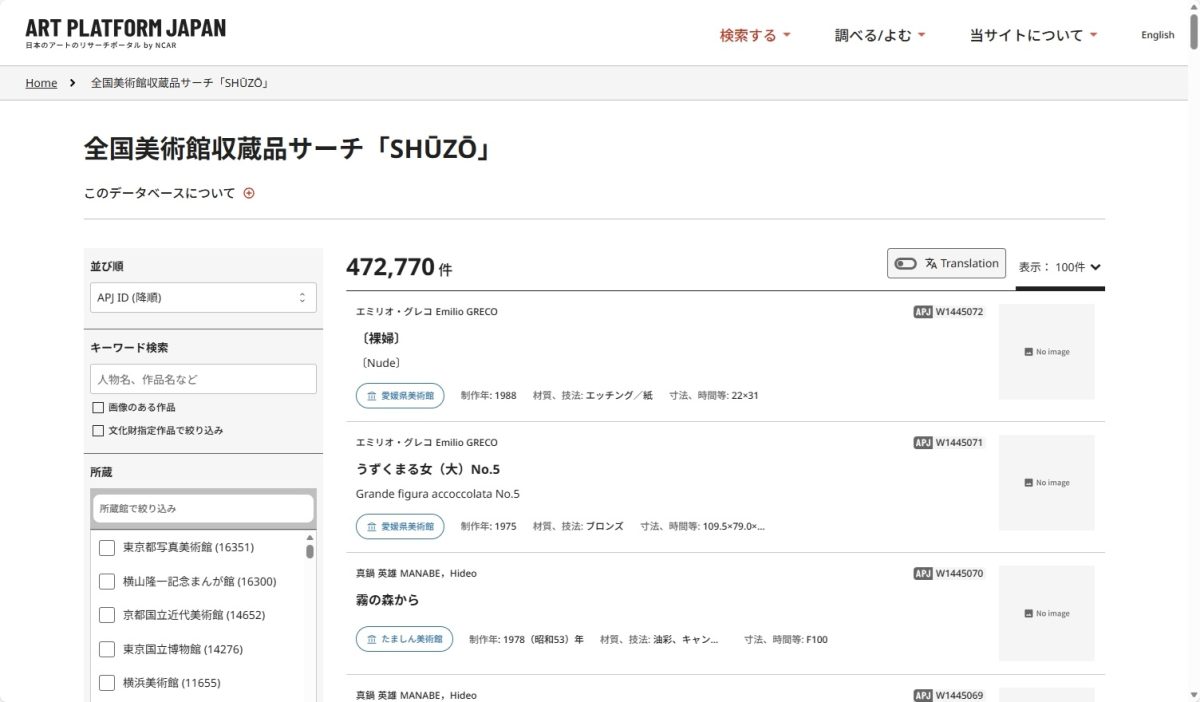Check the 文化財指定作品で絞り込み checkbox
The width and height of the screenshot is (1200, 702).
pos(98,431)
